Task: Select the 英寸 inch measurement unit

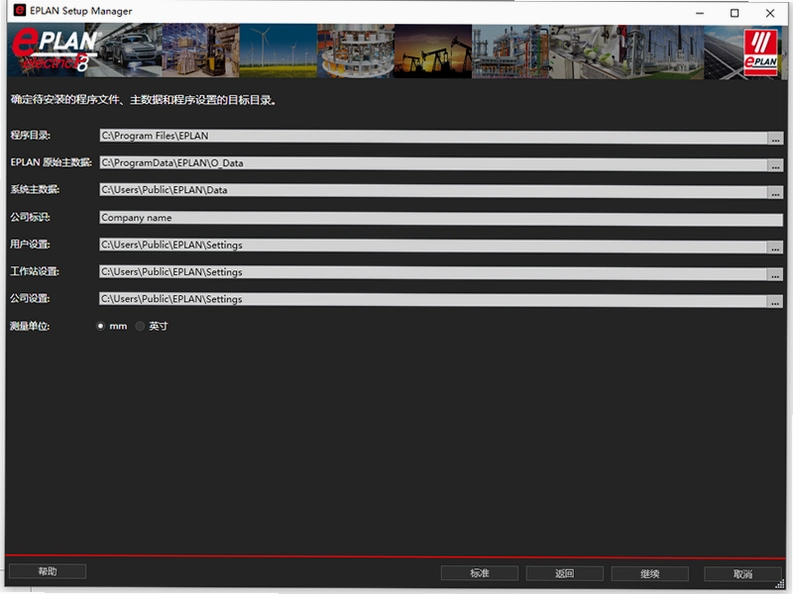Action: click(x=140, y=326)
